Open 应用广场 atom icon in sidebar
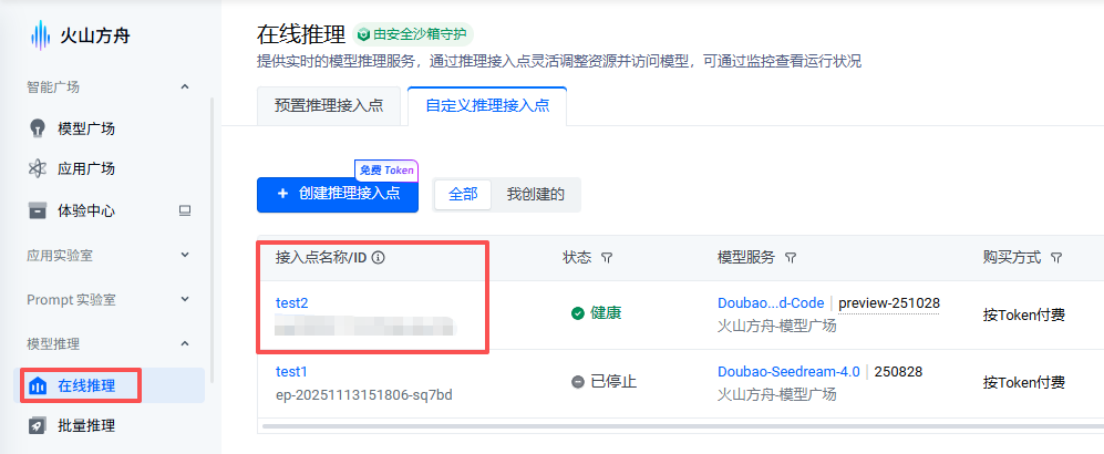 (x=38, y=168)
